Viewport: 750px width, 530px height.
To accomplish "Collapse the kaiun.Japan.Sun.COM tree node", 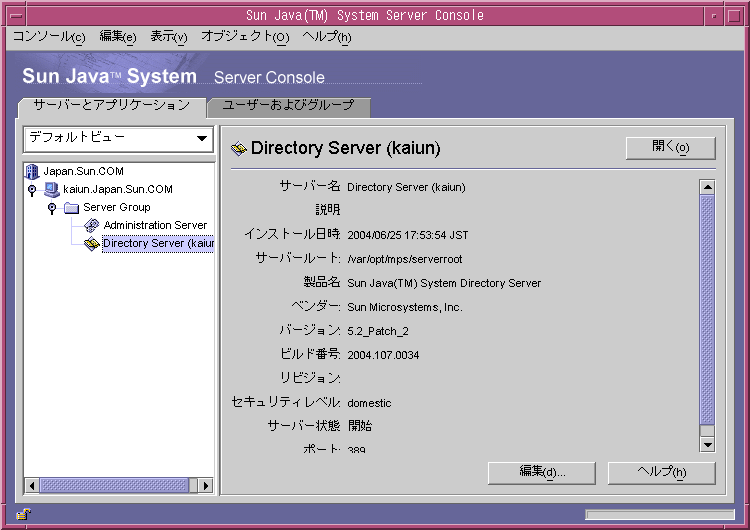I will (32, 190).
